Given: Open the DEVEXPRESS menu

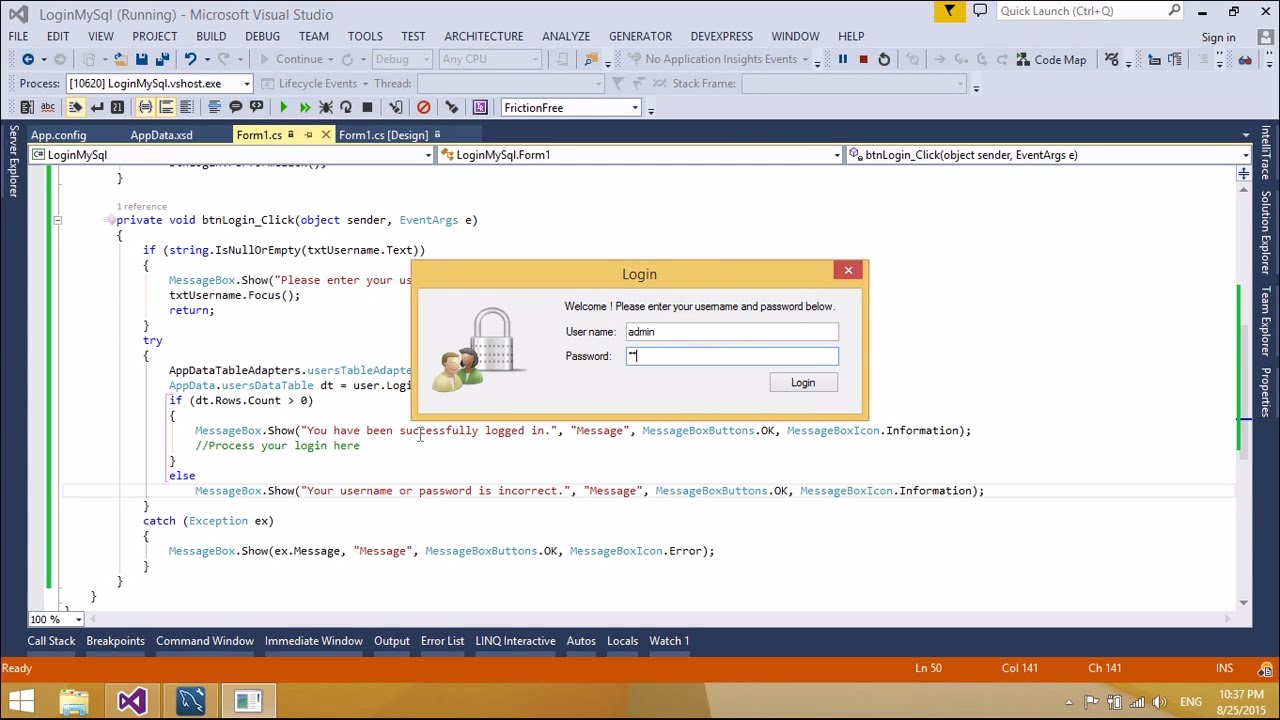Looking at the screenshot, I should (721, 36).
